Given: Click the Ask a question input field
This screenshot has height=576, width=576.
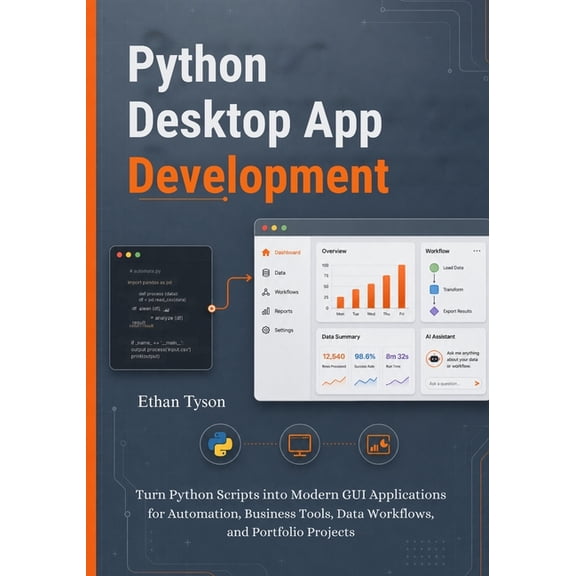Looking at the screenshot, I should click(x=454, y=383).
